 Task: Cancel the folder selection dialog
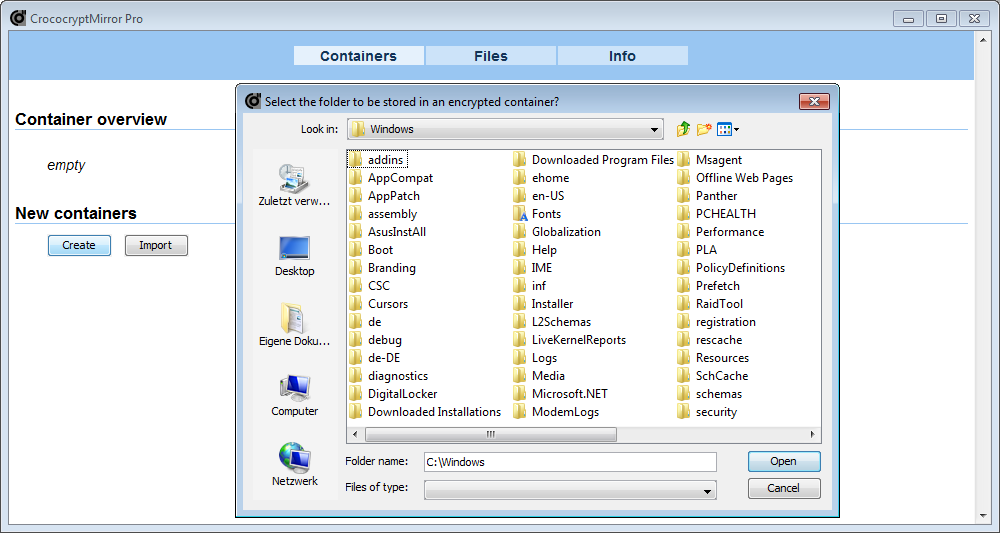click(784, 488)
